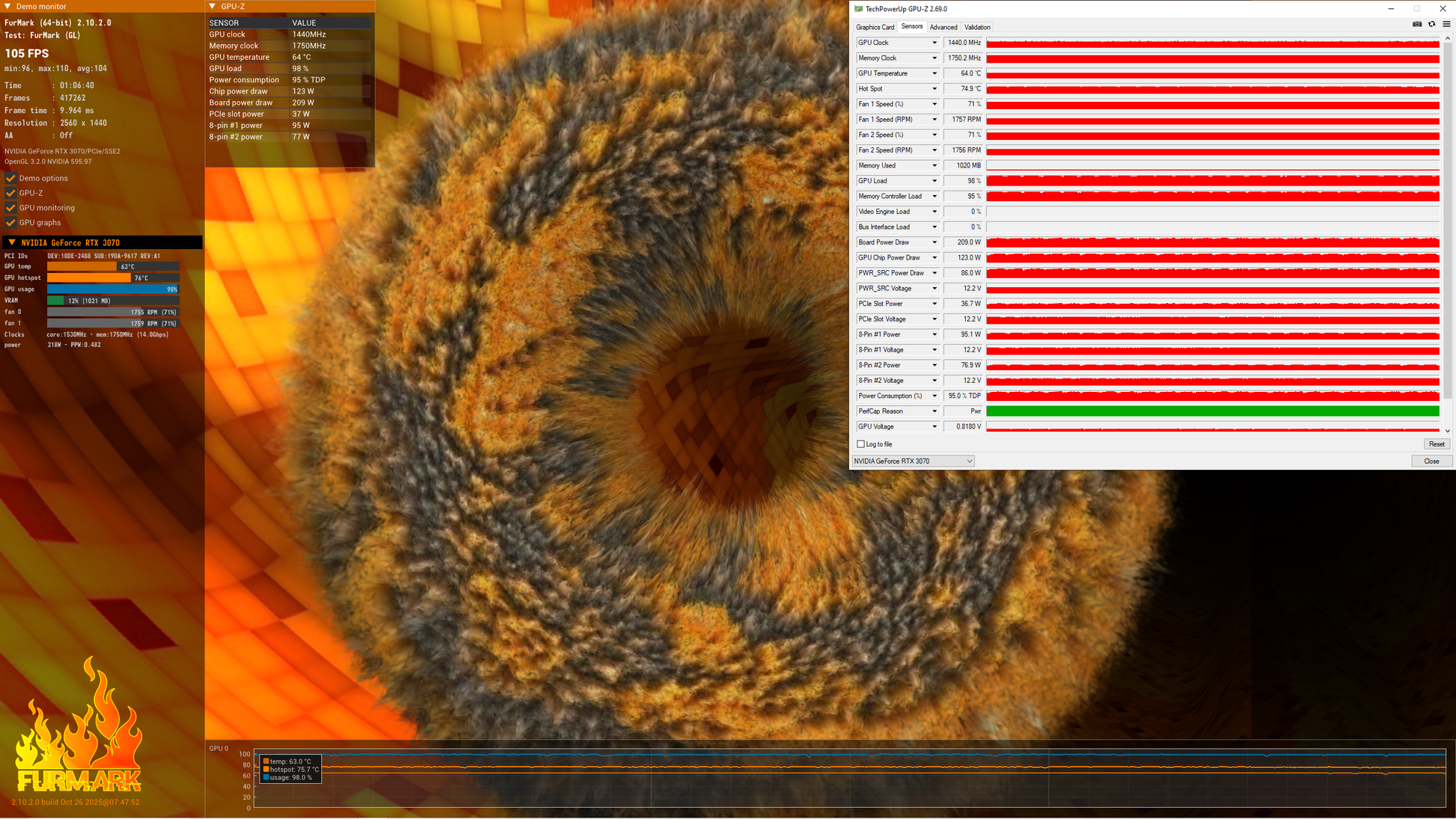Collapse the NVIDIA GeForce RTX 3070 section

pyautogui.click(x=12, y=242)
